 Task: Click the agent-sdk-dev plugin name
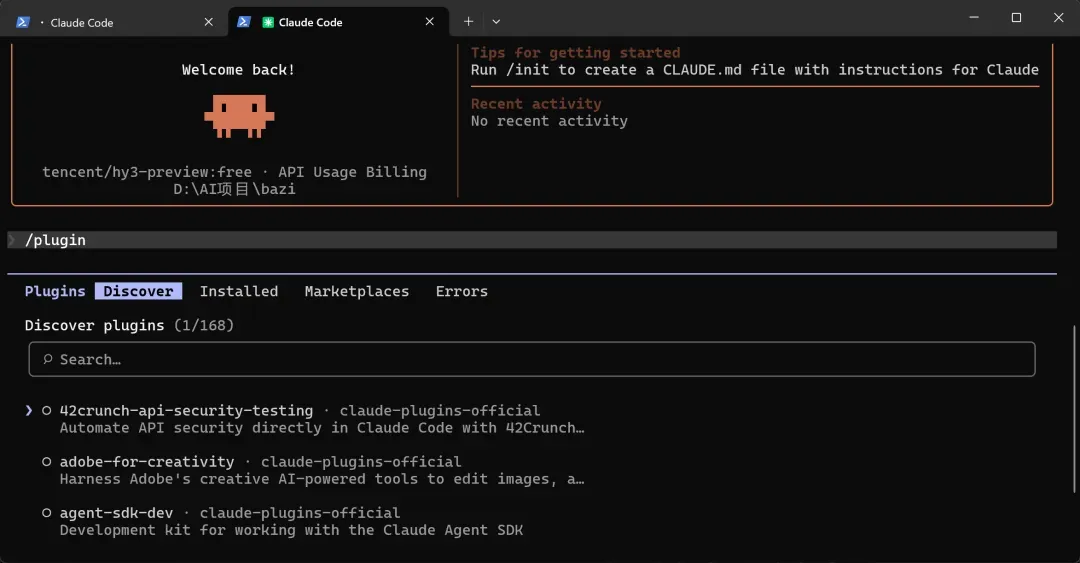pos(116,513)
